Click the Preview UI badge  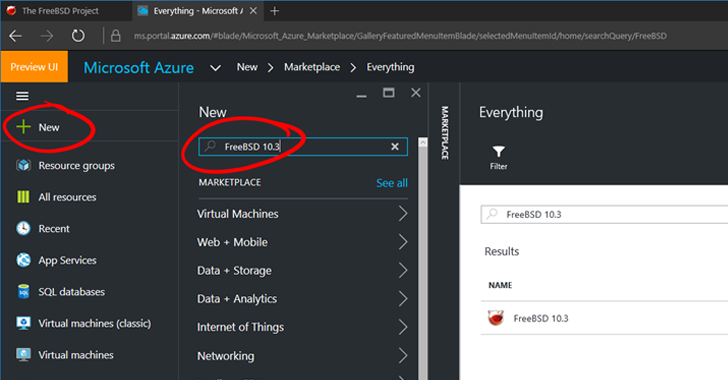[x=34, y=67]
